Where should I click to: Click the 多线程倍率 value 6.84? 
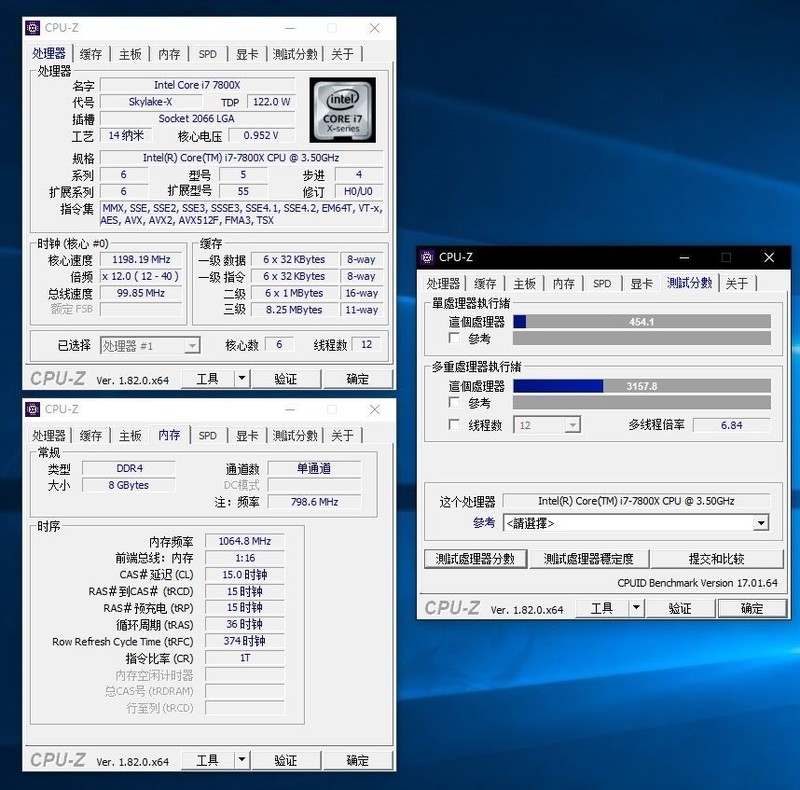click(732, 425)
